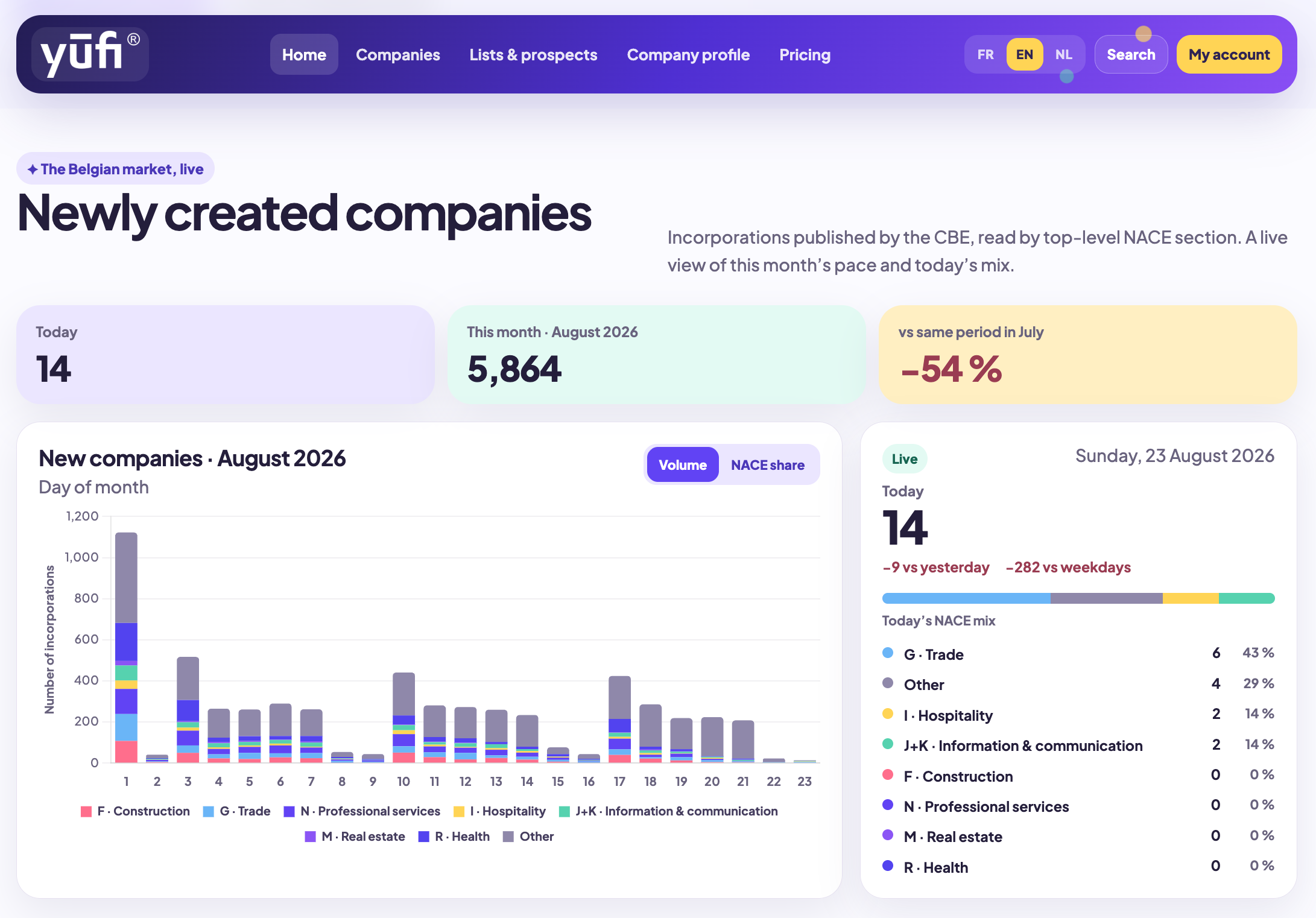Screen dimensions: 1316x918
Task: Click Other row in NACE mix
Action: [1078, 684]
